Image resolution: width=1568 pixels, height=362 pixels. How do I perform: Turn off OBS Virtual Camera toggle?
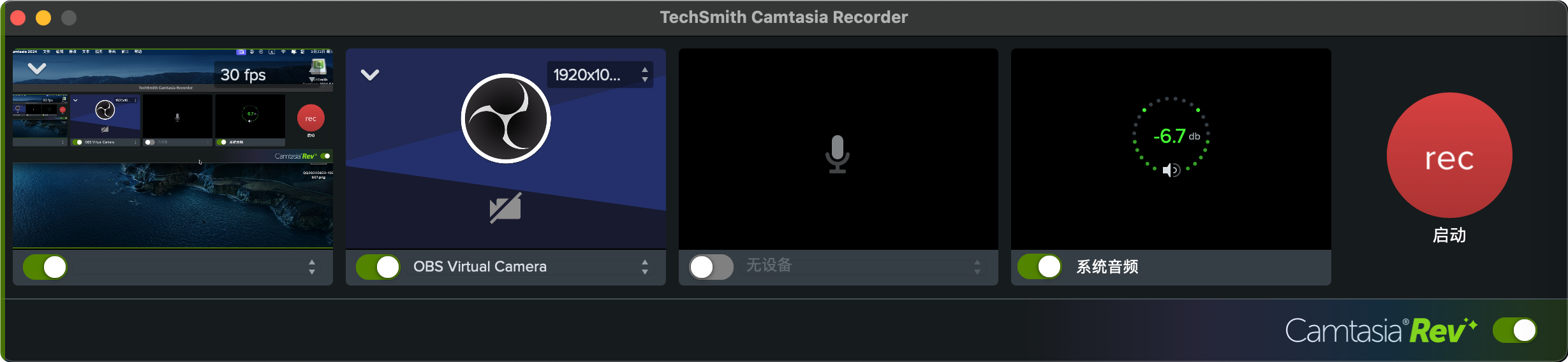[378, 267]
